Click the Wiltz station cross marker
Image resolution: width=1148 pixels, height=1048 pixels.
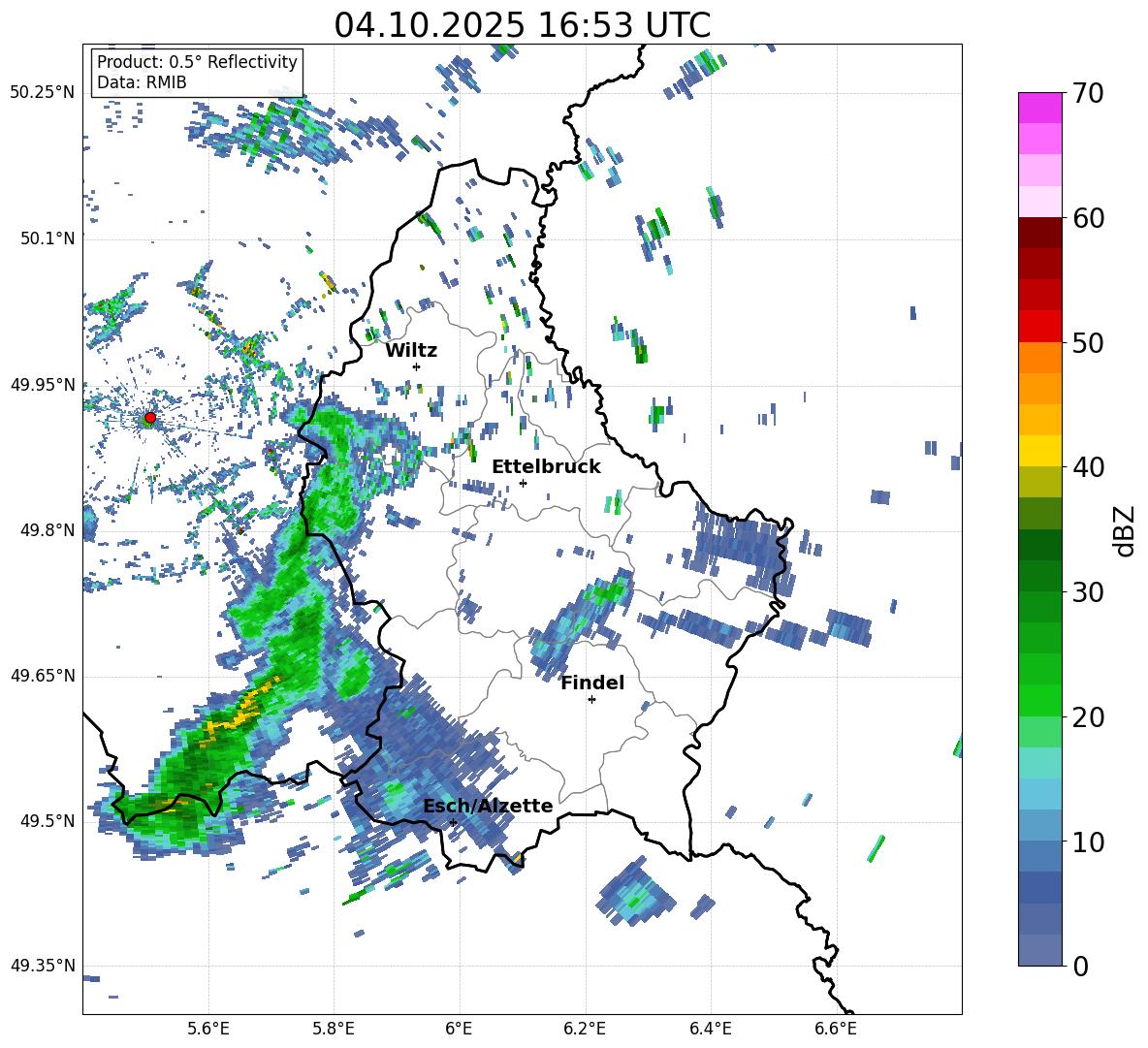[x=417, y=366]
